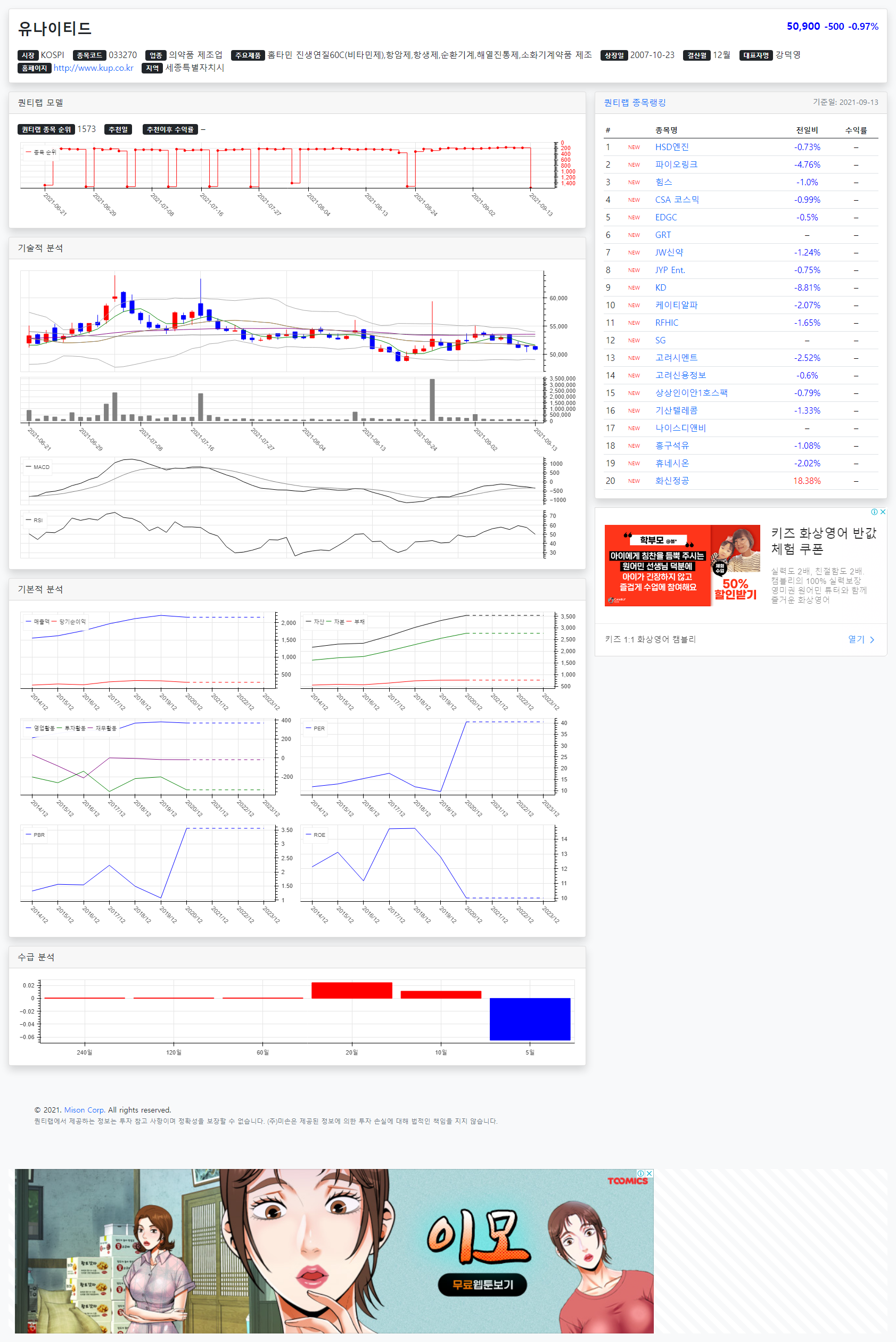Close the Toomics banner ad X icon
Image resolution: width=896 pixels, height=1342 pixels.
[649, 1173]
